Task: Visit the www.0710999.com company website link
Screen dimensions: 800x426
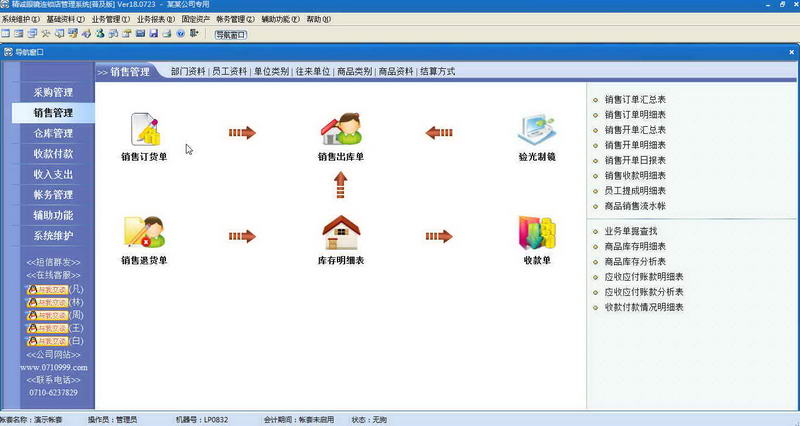Action: [53, 367]
